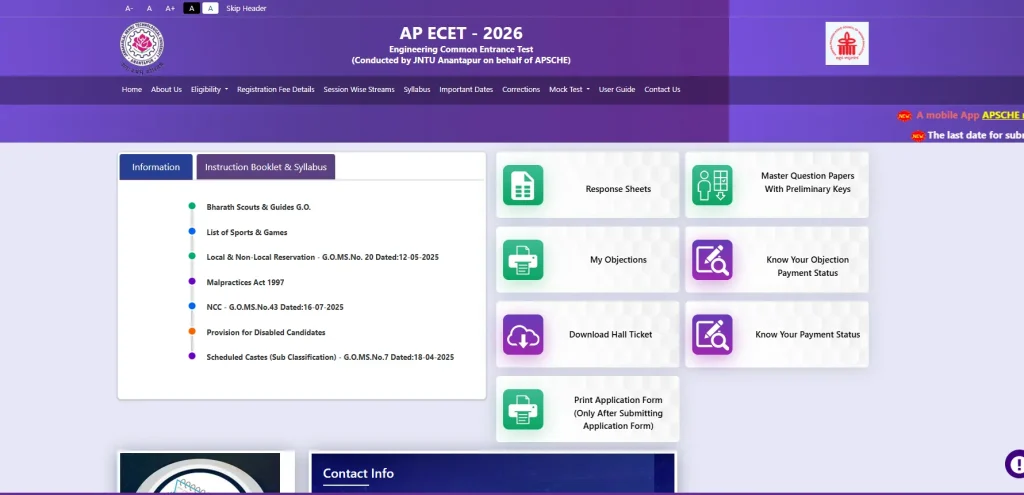Increase font size with A+ button
This screenshot has width=1024, height=495.
pyautogui.click(x=170, y=8)
